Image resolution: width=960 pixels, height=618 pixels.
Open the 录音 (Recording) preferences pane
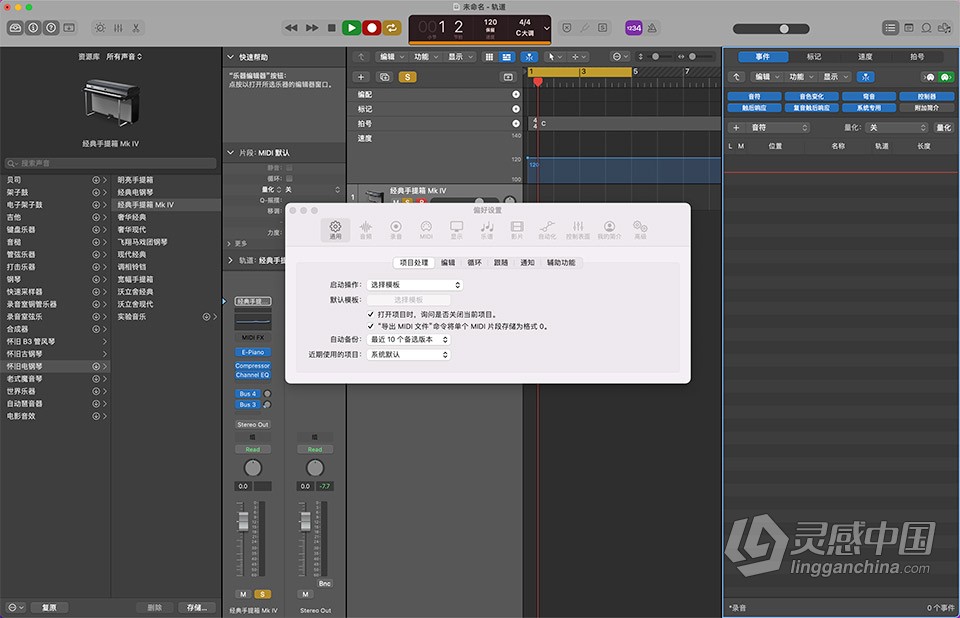396,230
